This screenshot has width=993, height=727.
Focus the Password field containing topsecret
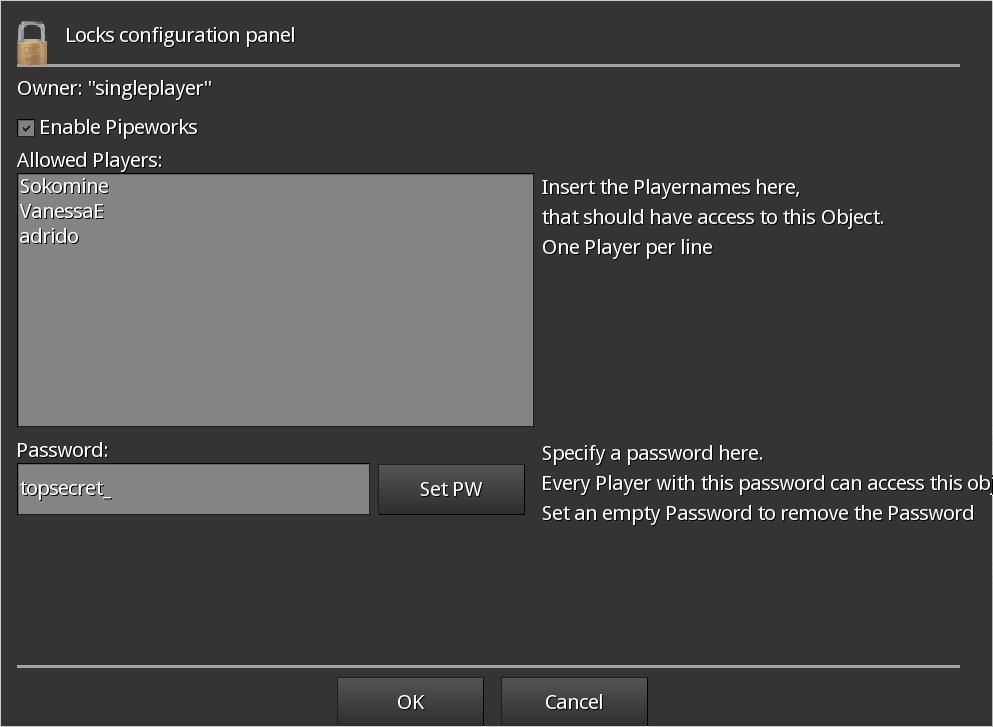(193, 489)
